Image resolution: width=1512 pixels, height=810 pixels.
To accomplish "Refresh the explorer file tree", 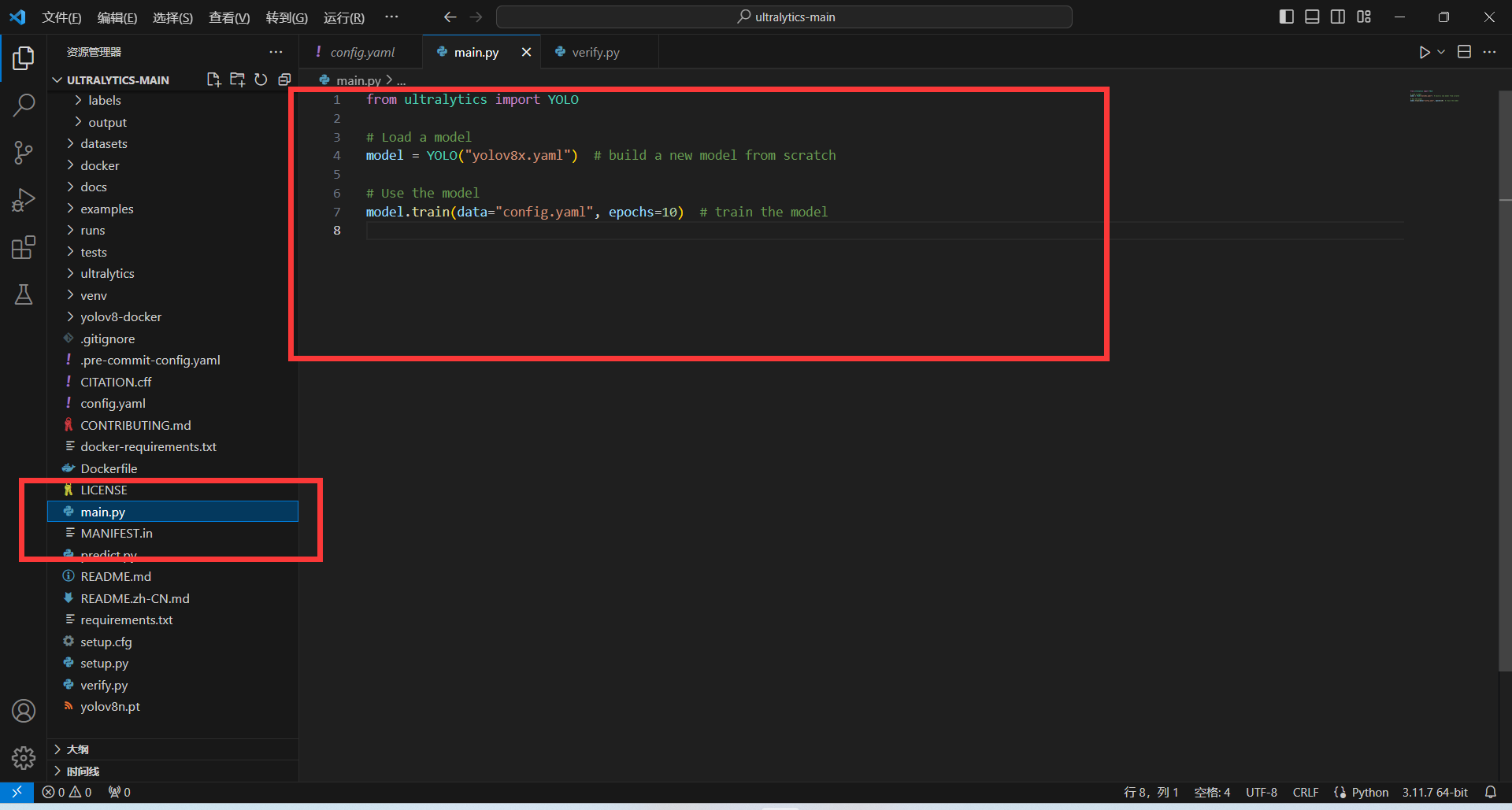I will pos(261,80).
